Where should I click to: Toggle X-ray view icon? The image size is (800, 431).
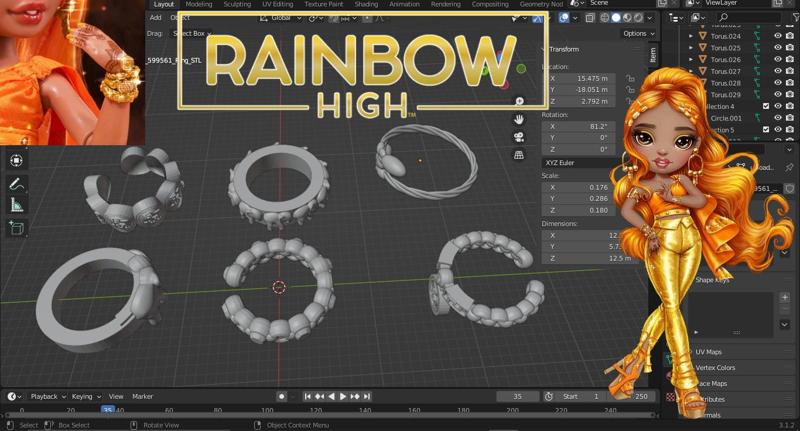pos(590,18)
